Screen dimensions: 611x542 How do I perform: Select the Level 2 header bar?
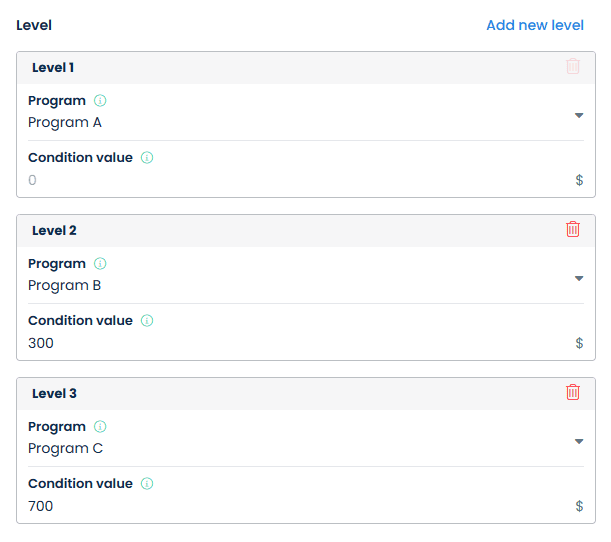[x=290, y=231]
